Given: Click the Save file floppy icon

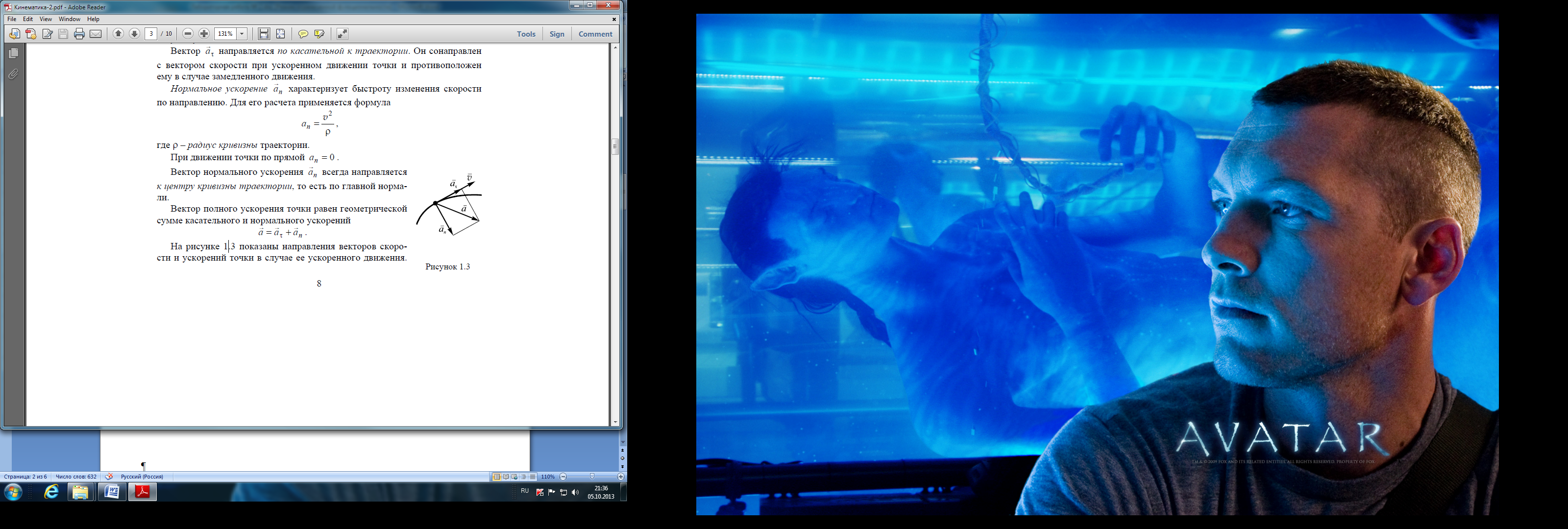Looking at the screenshot, I should click(x=63, y=34).
